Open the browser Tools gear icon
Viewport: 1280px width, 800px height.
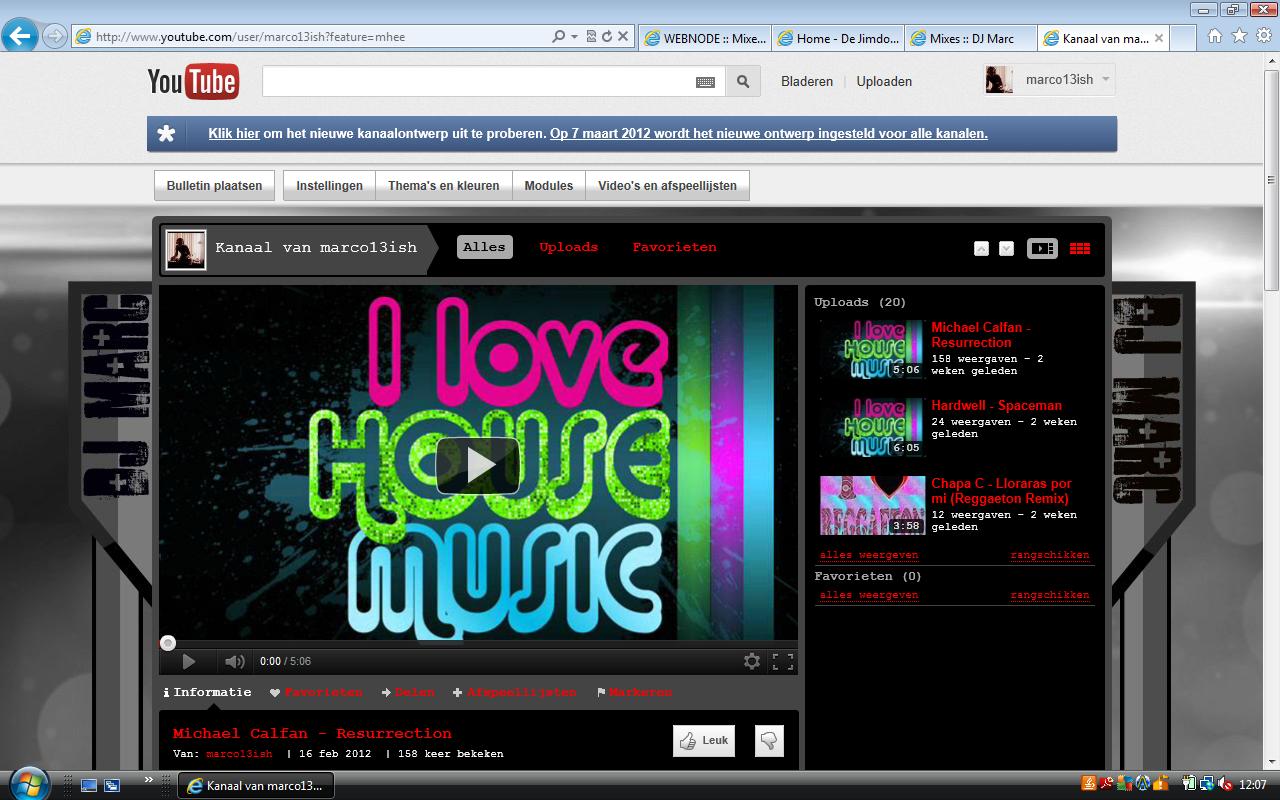(1263, 36)
